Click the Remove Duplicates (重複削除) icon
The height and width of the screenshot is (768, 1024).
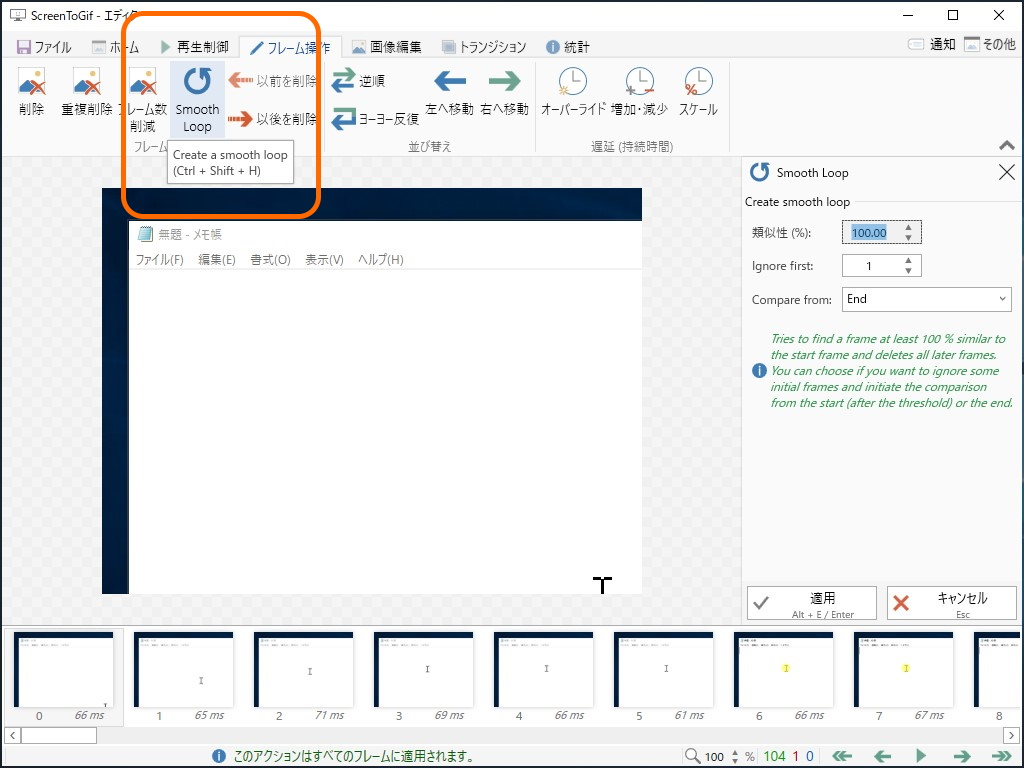87,82
